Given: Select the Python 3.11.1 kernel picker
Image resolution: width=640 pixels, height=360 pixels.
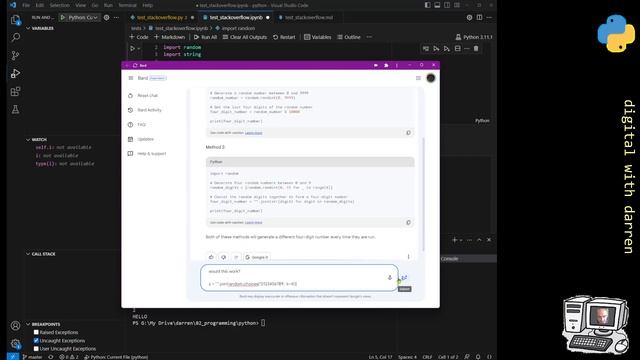Looking at the screenshot, I should point(474,37).
